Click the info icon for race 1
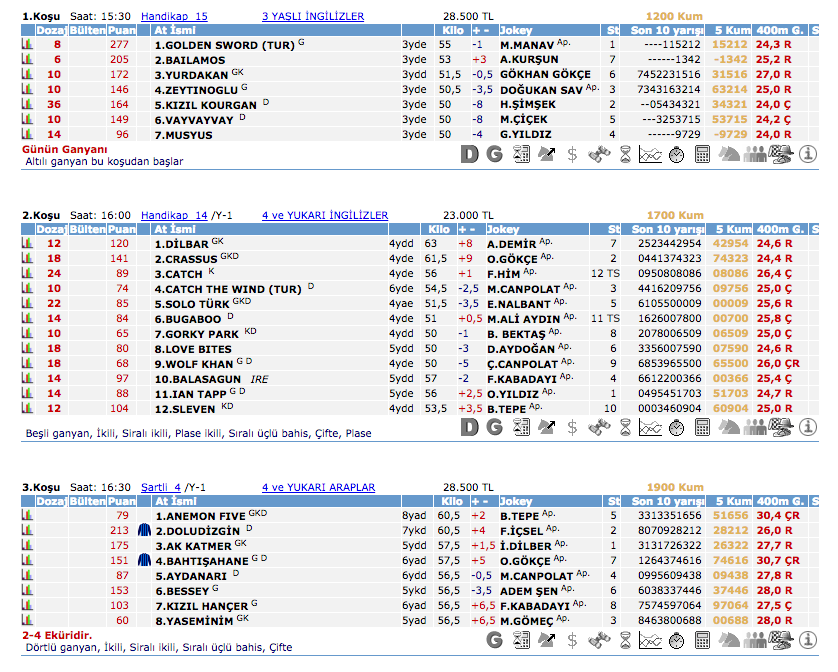This screenshot has height=672, width=838. [x=810, y=154]
